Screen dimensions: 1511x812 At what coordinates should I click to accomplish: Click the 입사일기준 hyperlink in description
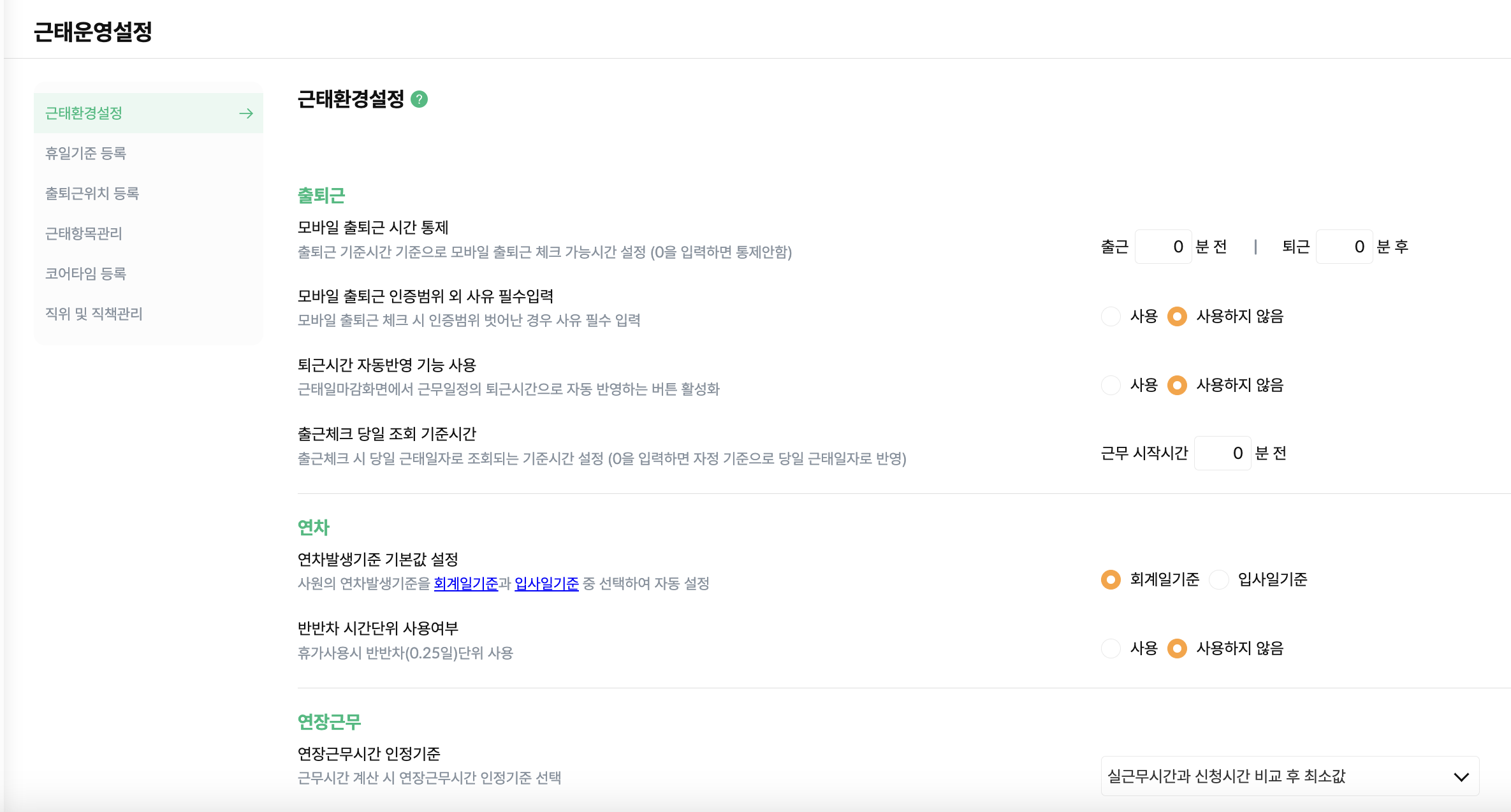[546, 583]
